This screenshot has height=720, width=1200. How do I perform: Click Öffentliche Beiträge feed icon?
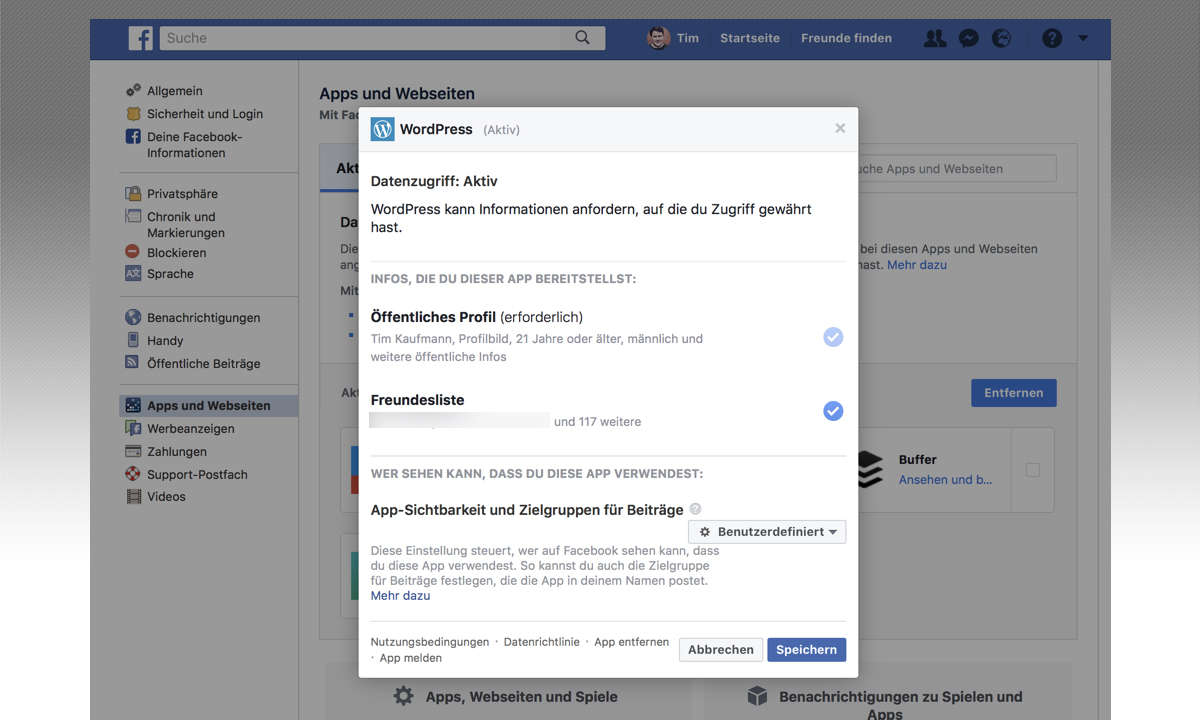point(133,363)
